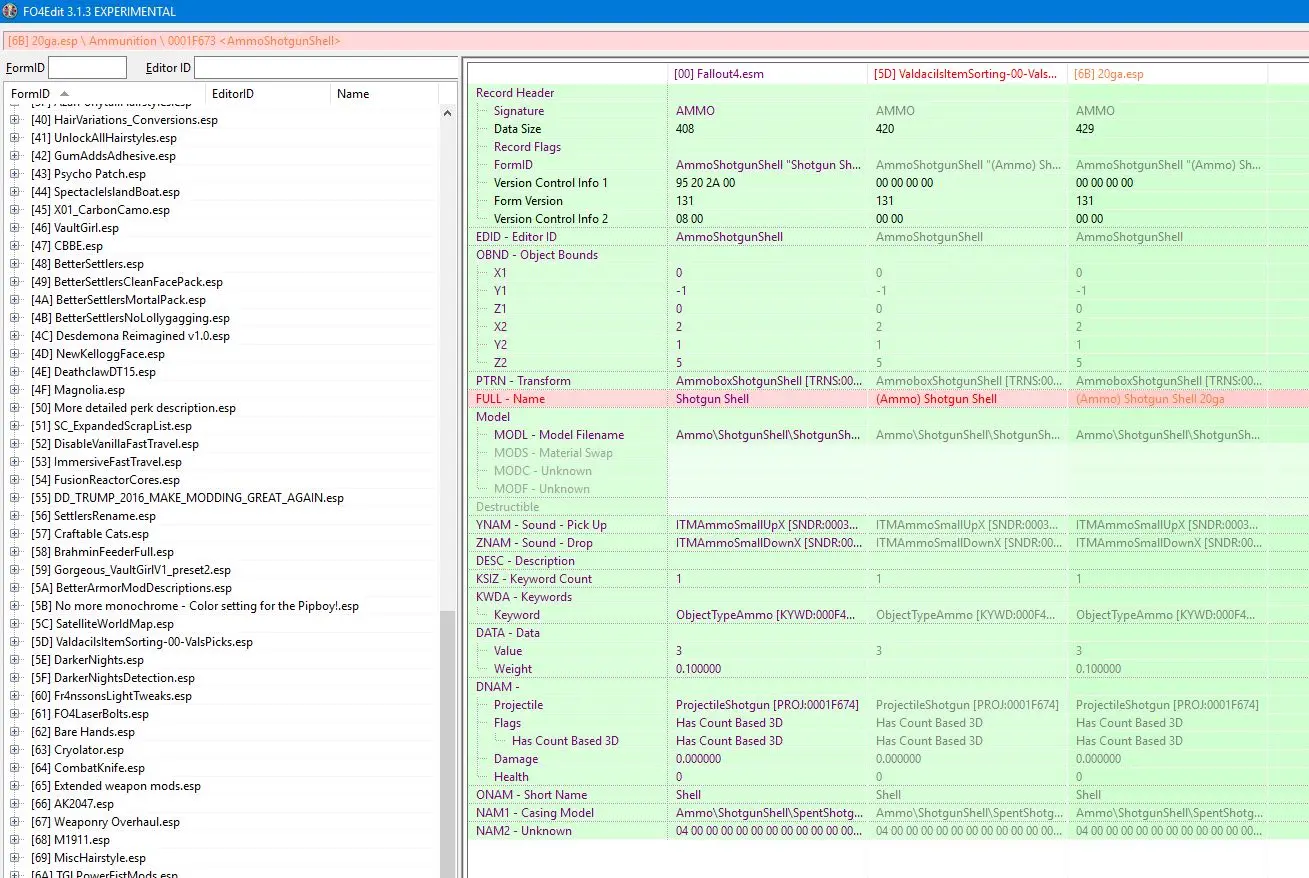Select [67] Weaponry Overhaul.esp in the tree
The width and height of the screenshot is (1309, 878).
tap(105, 822)
